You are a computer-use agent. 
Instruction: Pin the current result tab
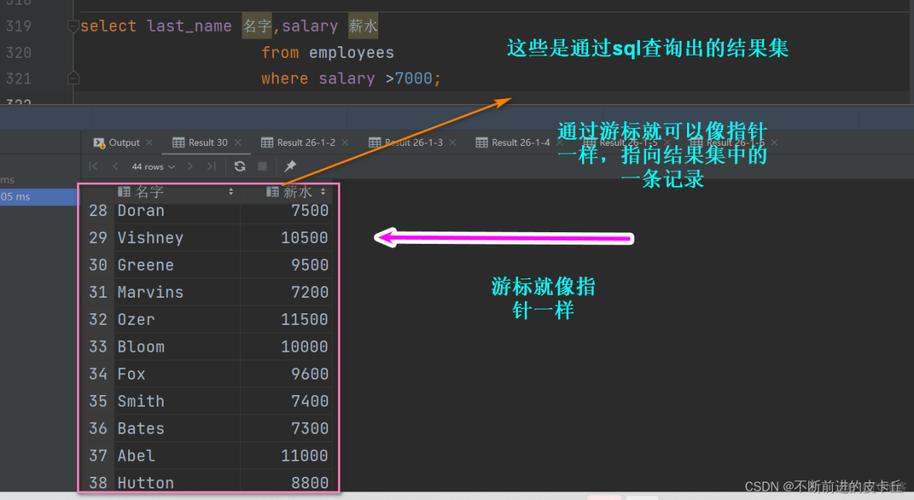[x=290, y=167]
